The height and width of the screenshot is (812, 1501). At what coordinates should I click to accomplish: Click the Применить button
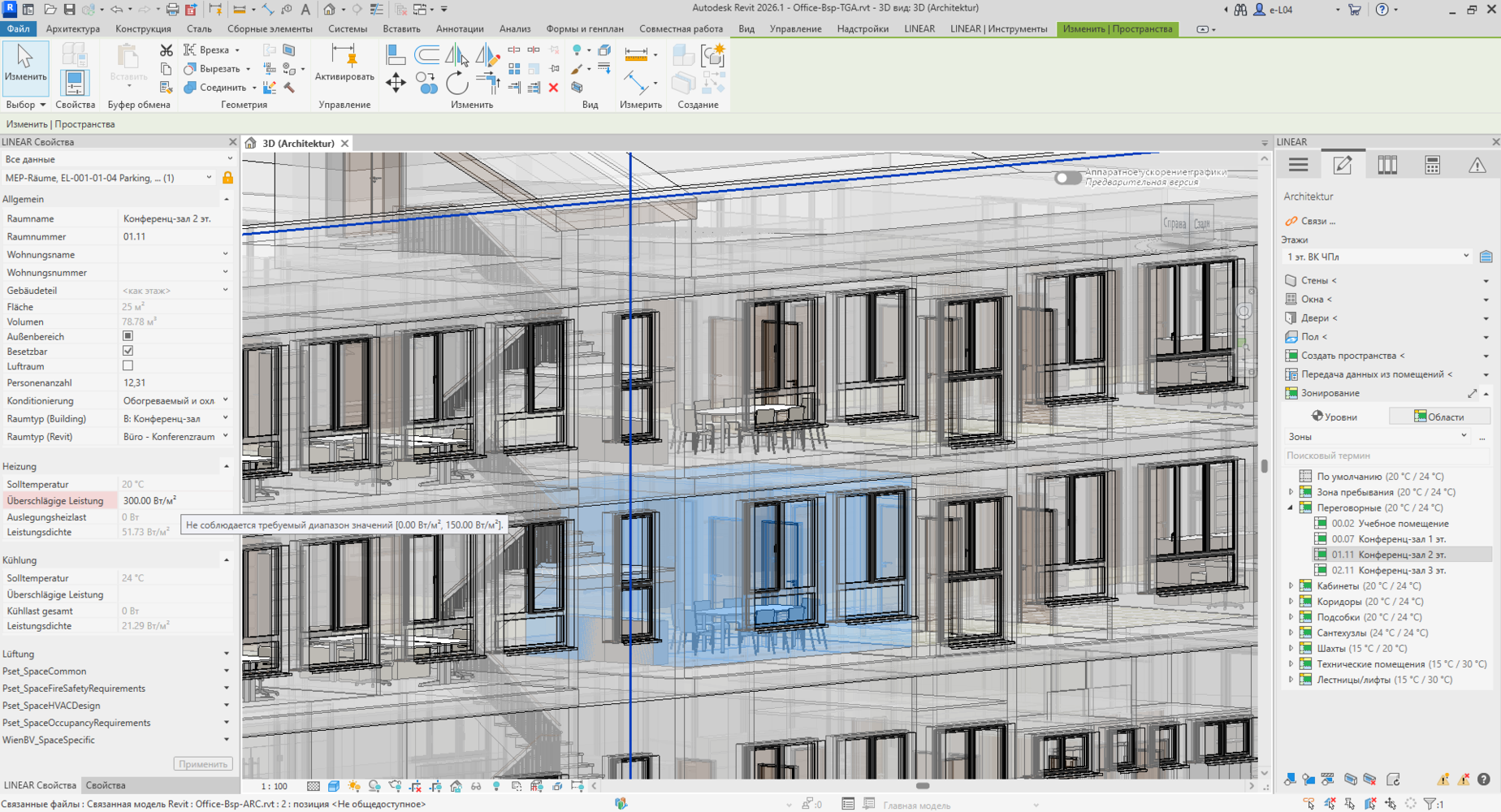click(202, 764)
